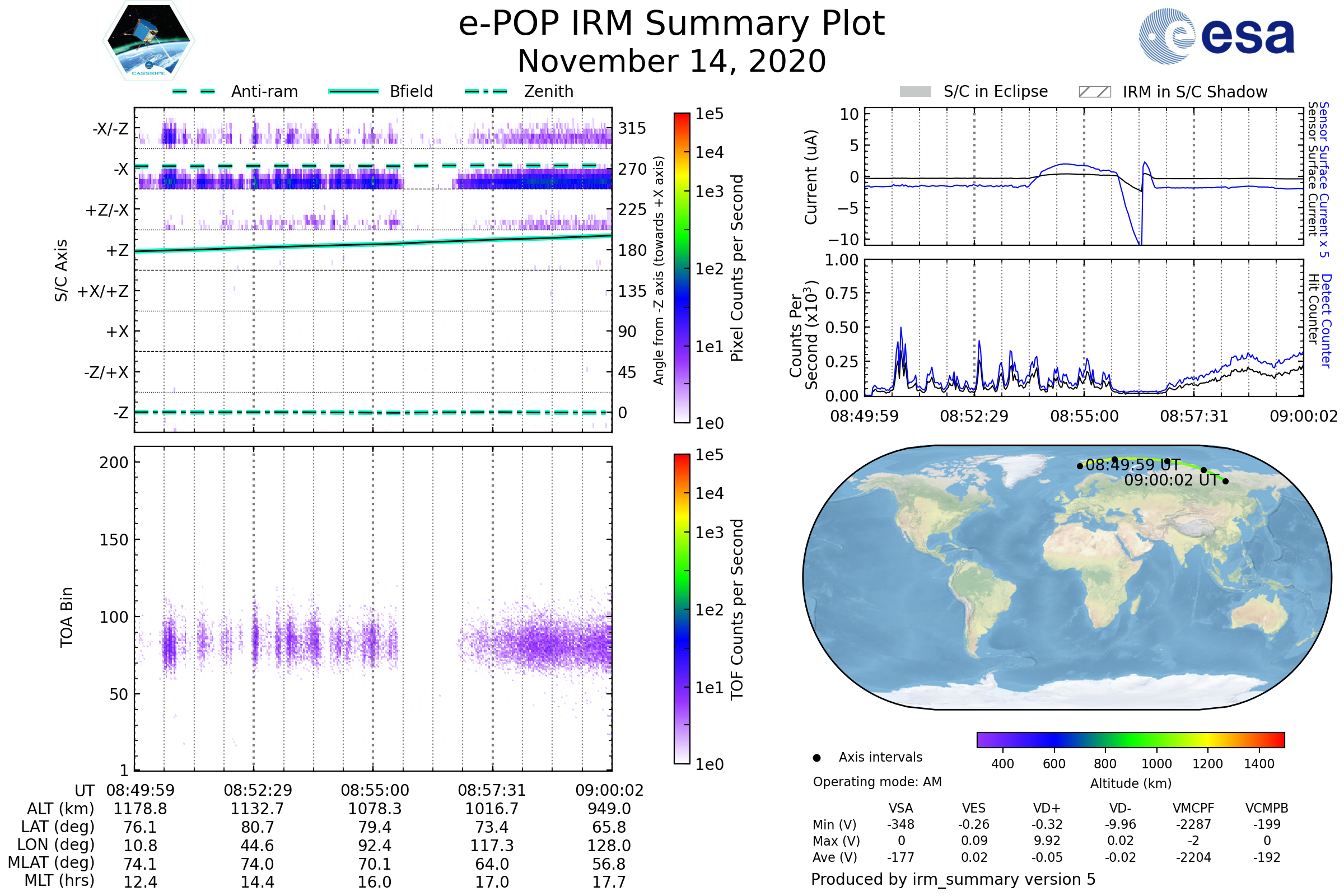
Task: Click the IRM in S/C Shadow hatched swatch
Action: 1094,92
